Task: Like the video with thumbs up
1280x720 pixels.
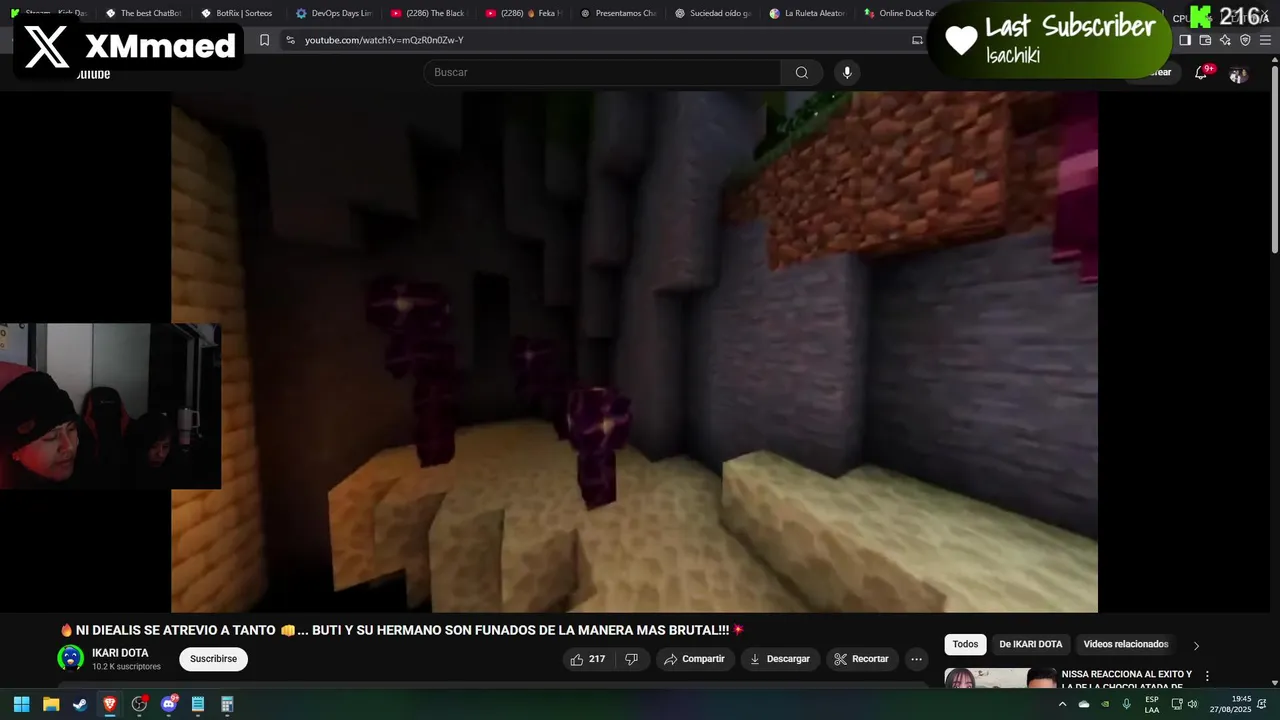Action: (x=588, y=659)
